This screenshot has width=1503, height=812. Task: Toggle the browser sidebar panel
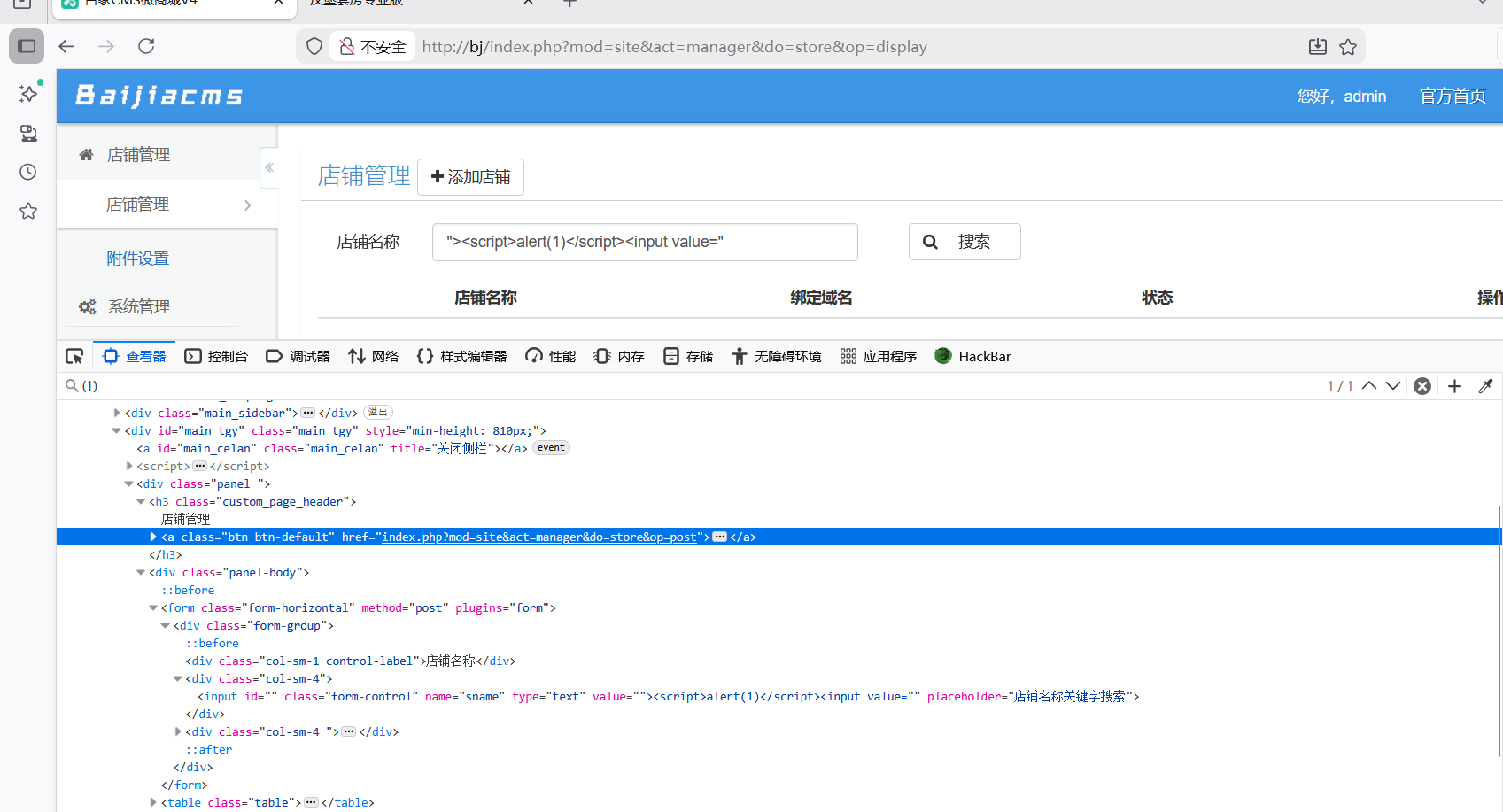click(x=27, y=46)
